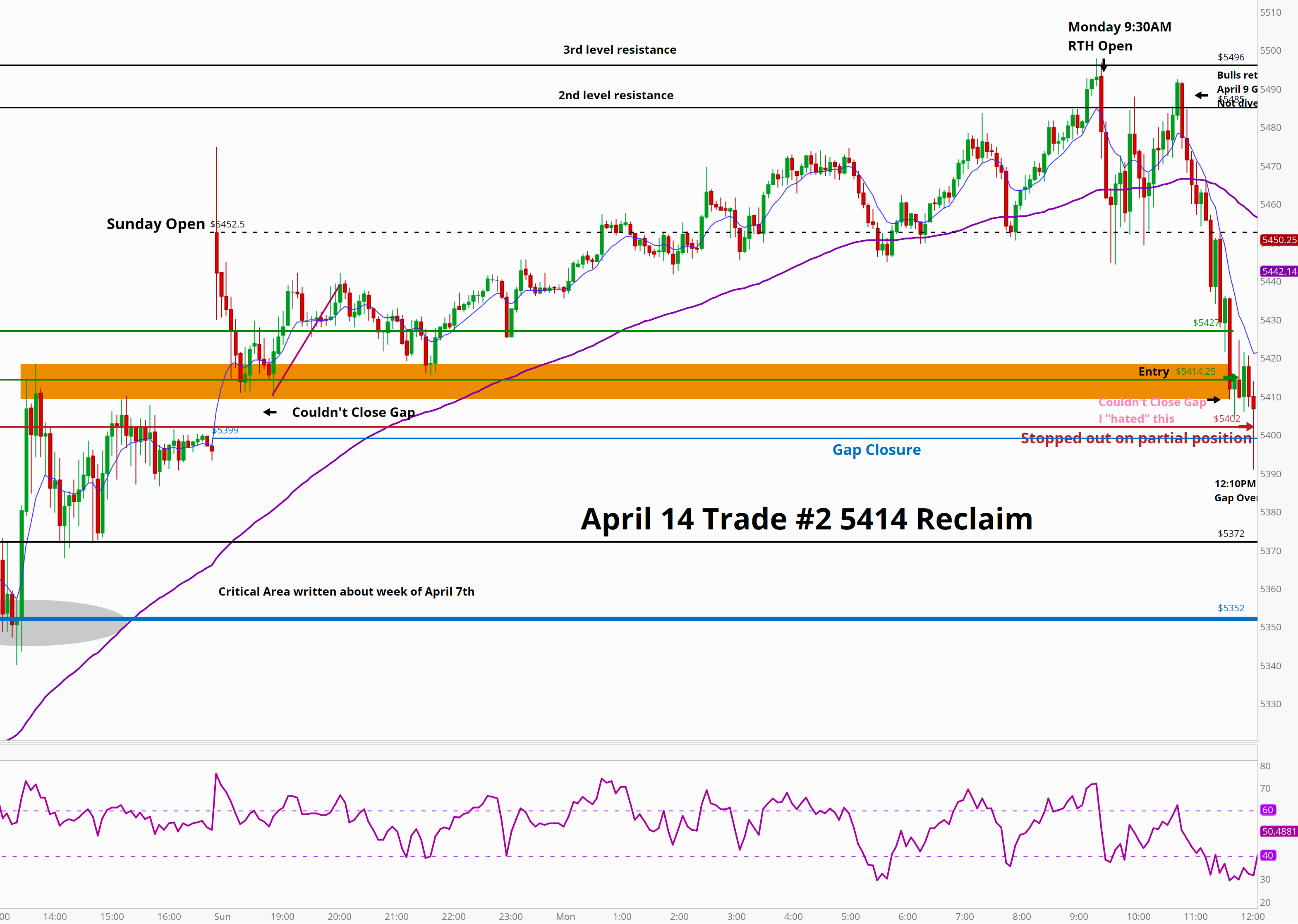The width and height of the screenshot is (1298, 924).
Task: Click the Mon label on time axis
Action: click(565, 917)
